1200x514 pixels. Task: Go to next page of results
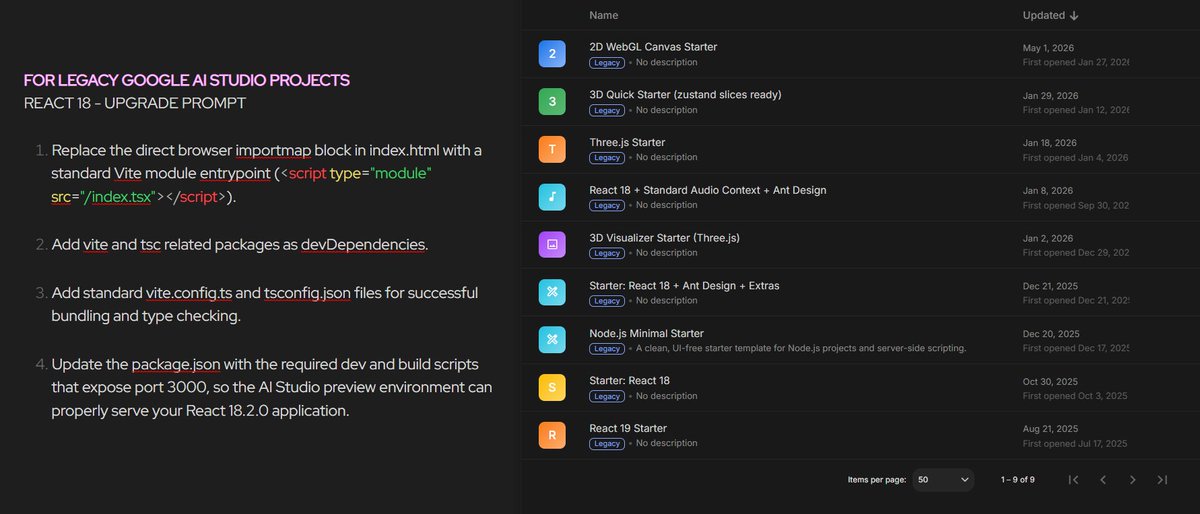[1133, 480]
